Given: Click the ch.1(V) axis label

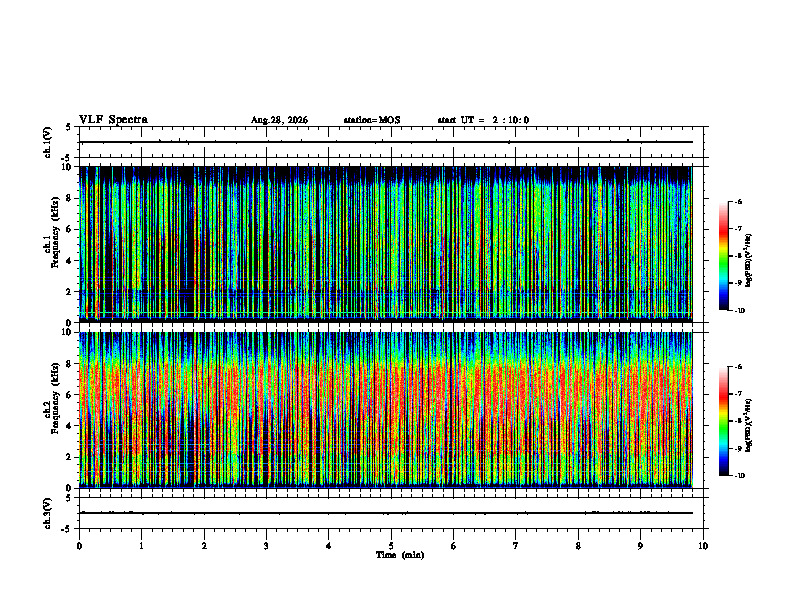Looking at the screenshot, I should [x=48, y=142].
